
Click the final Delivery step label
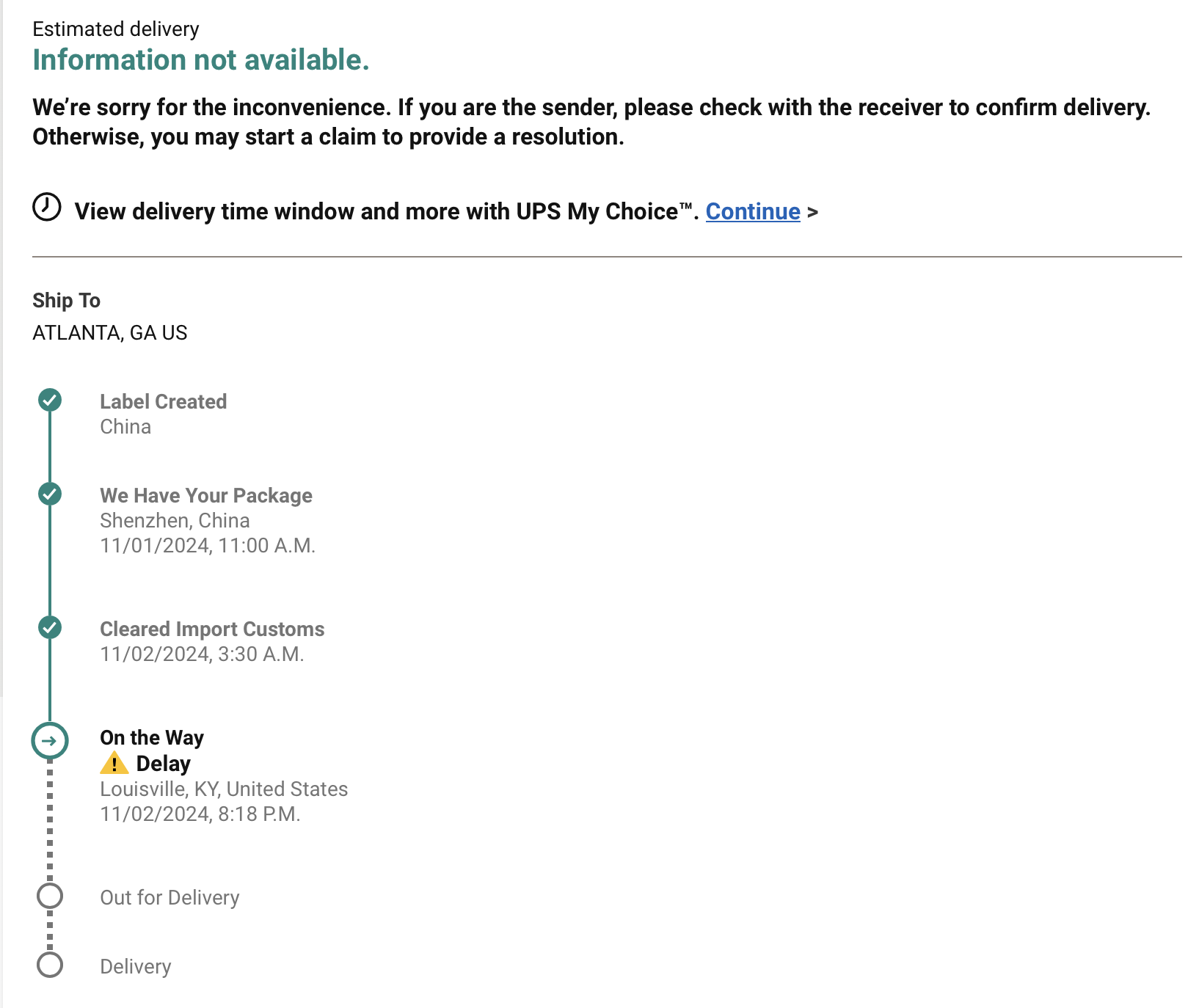[x=136, y=967]
